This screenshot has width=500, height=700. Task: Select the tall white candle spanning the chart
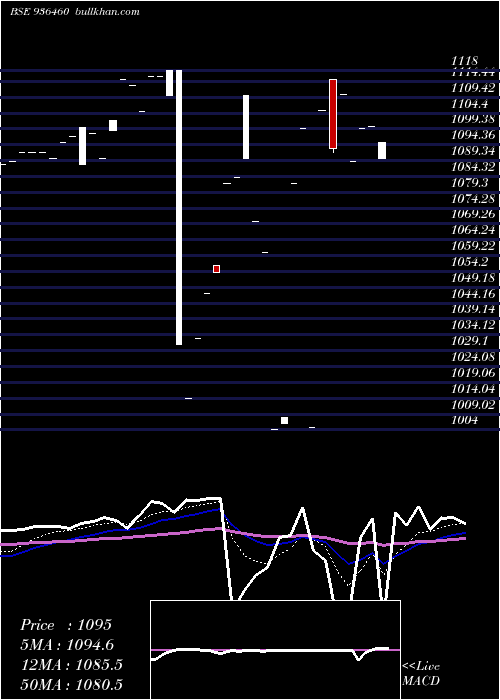[x=179, y=207]
